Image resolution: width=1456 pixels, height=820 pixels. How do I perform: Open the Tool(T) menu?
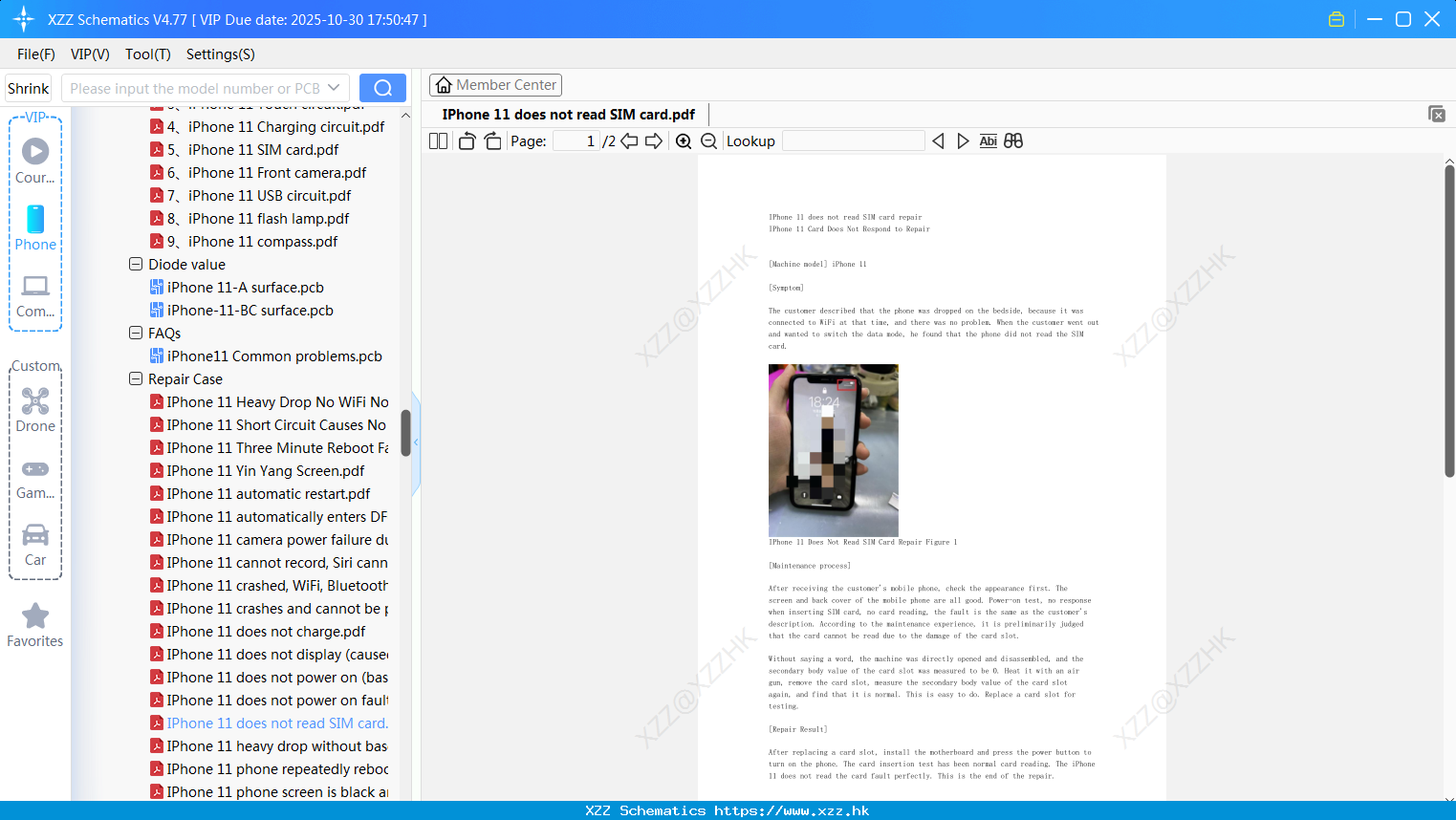click(x=148, y=54)
